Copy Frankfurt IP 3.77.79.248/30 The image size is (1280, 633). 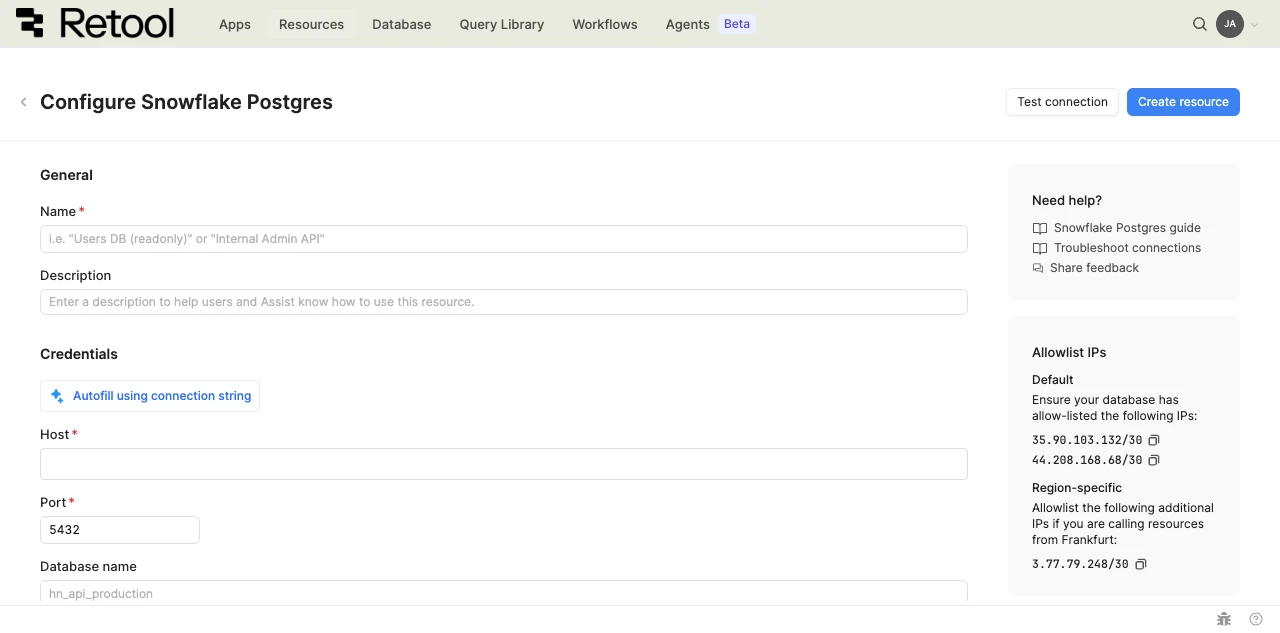[1141, 564]
